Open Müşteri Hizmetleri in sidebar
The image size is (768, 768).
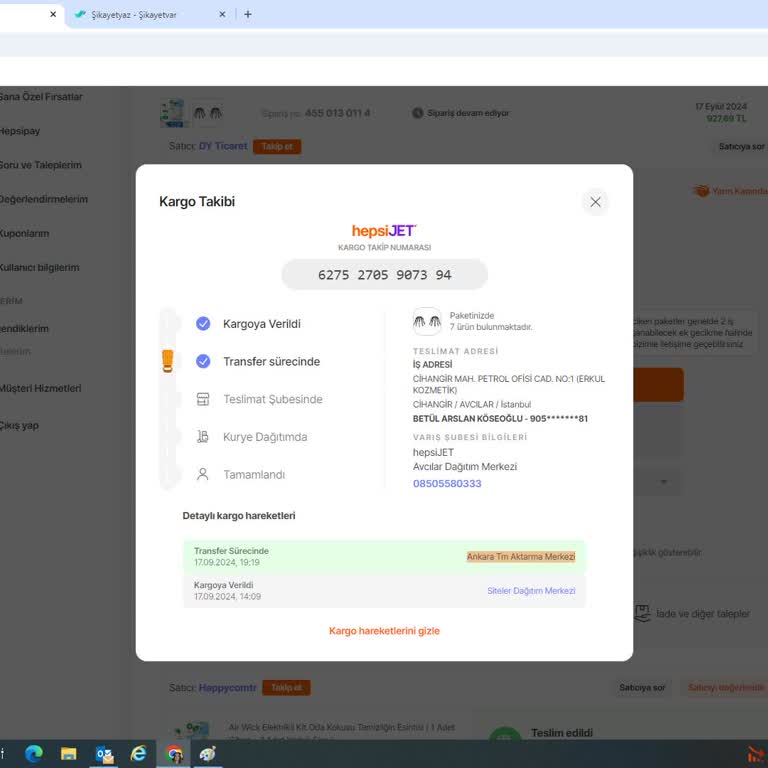click(41, 388)
